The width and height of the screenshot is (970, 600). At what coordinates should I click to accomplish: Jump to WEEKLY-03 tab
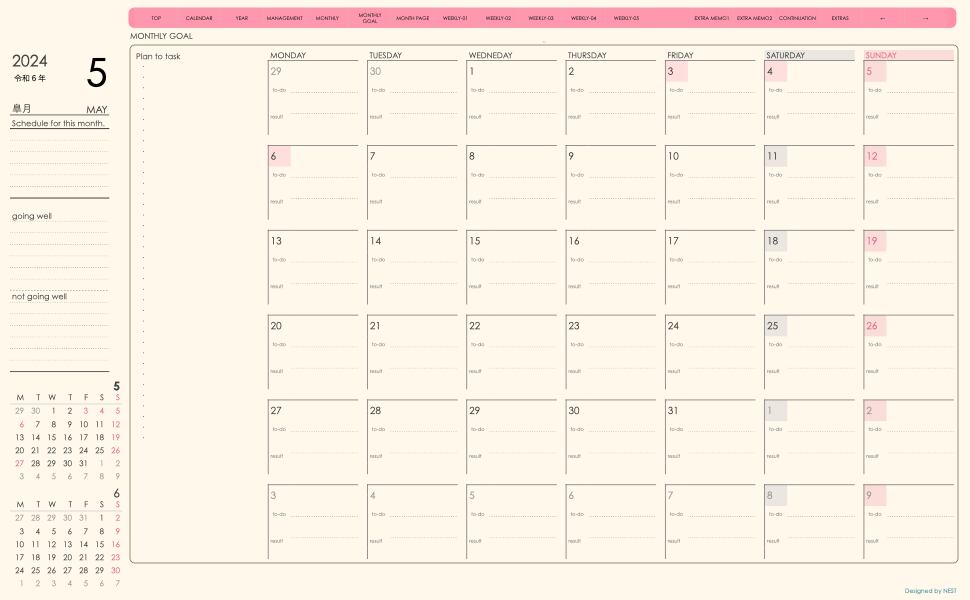click(x=541, y=19)
